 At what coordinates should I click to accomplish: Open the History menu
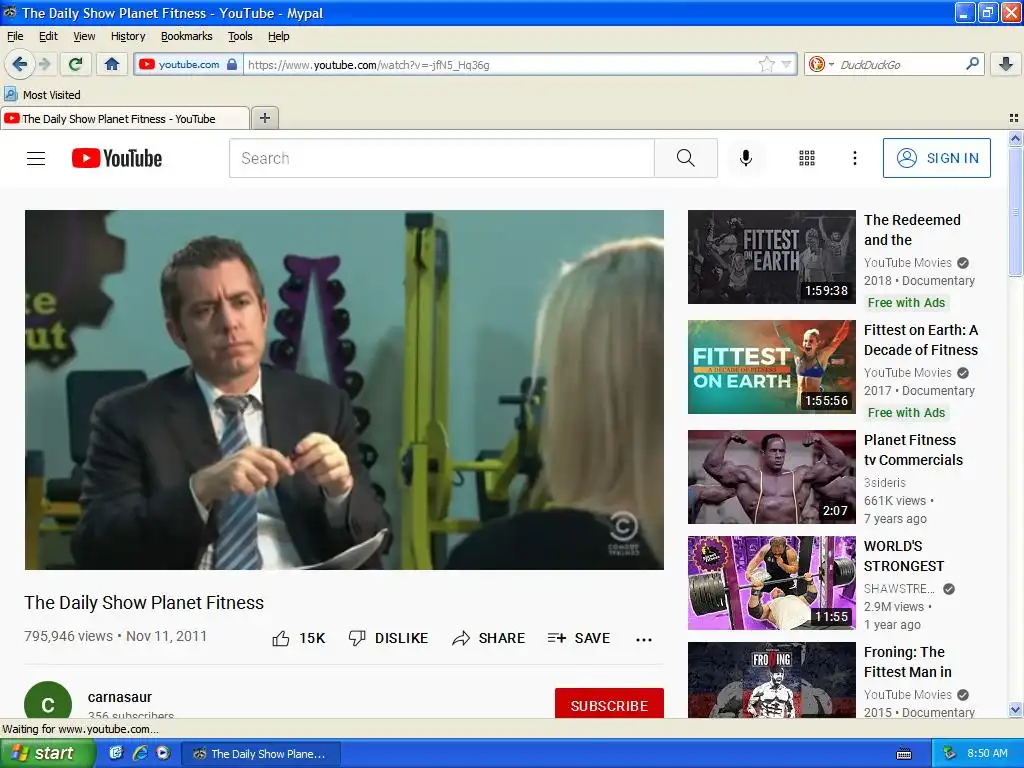click(x=128, y=37)
